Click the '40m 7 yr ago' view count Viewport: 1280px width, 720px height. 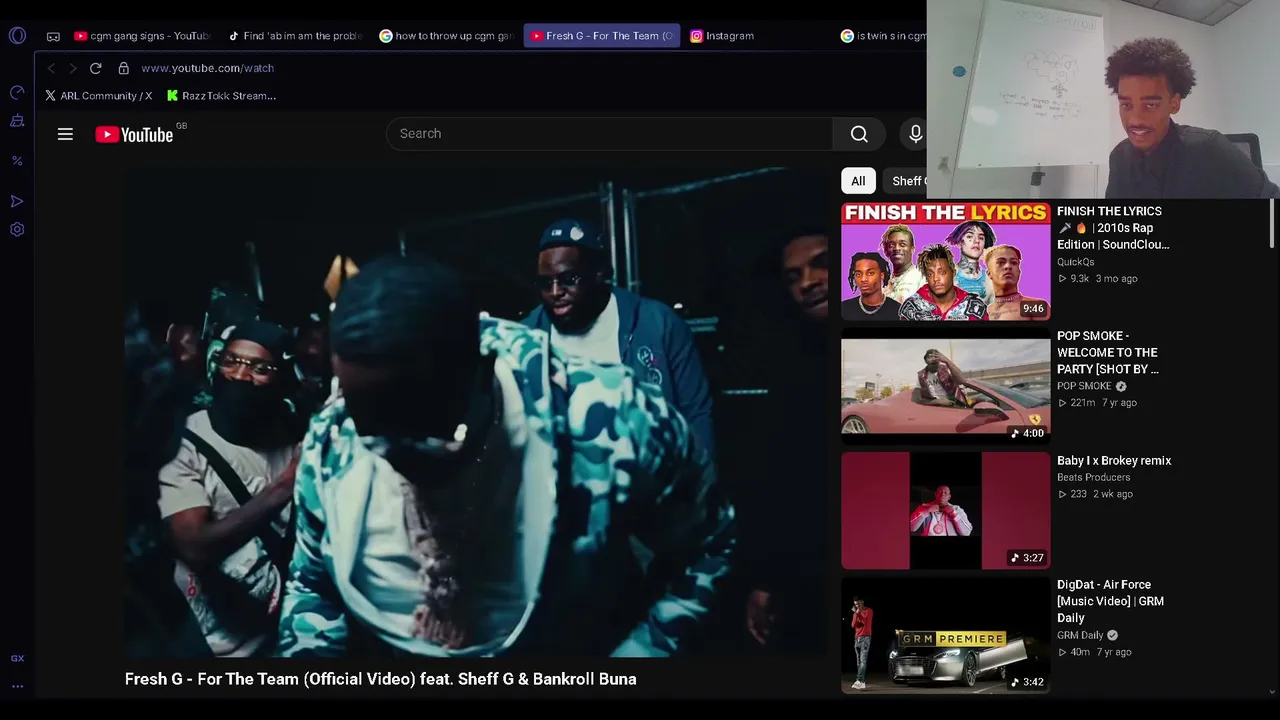click(1094, 652)
